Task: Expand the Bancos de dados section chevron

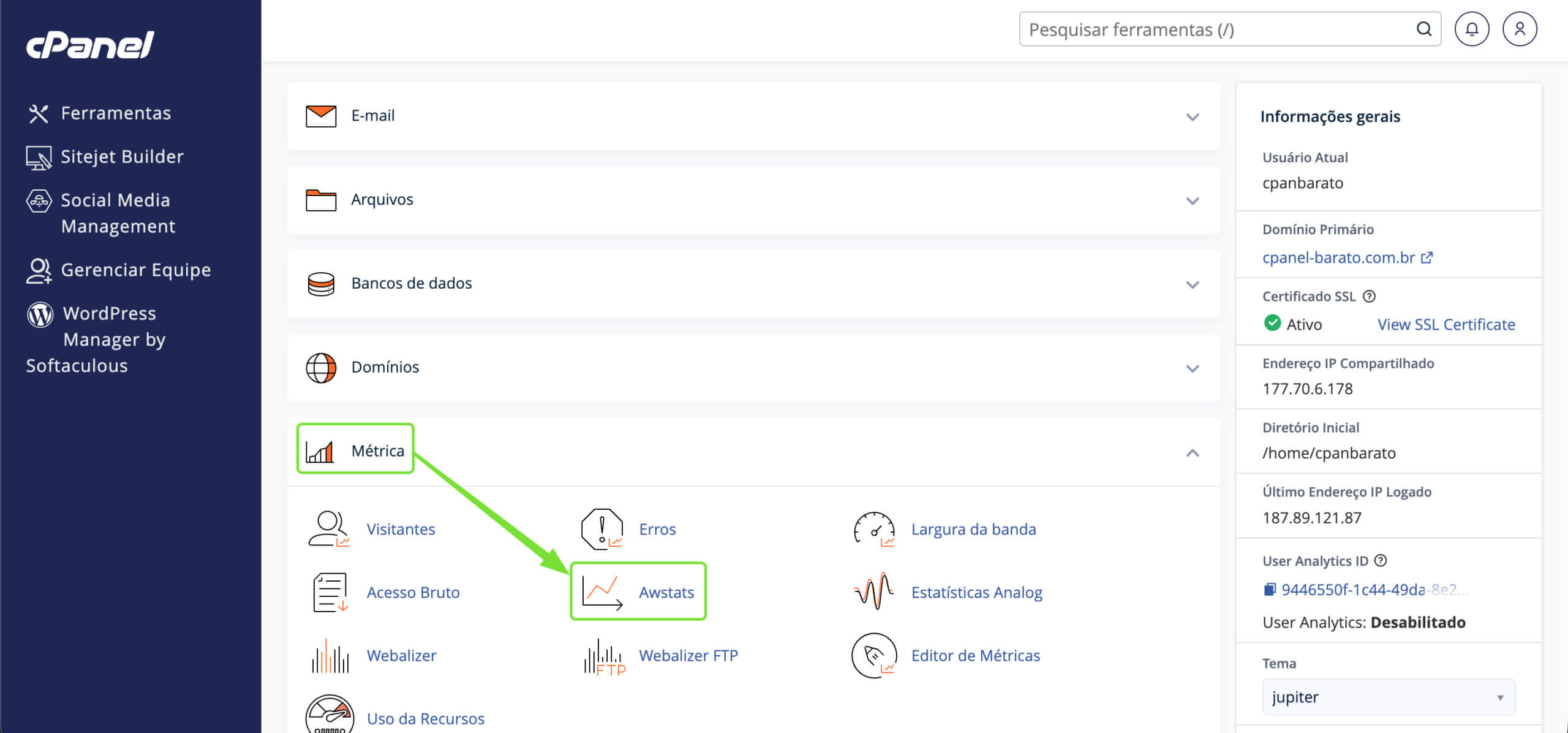Action: click(1193, 284)
